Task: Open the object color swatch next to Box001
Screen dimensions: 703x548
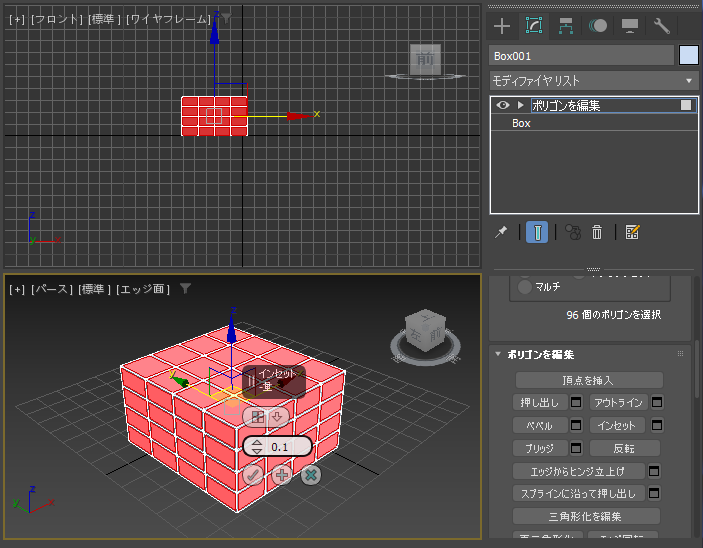Action: point(689,56)
